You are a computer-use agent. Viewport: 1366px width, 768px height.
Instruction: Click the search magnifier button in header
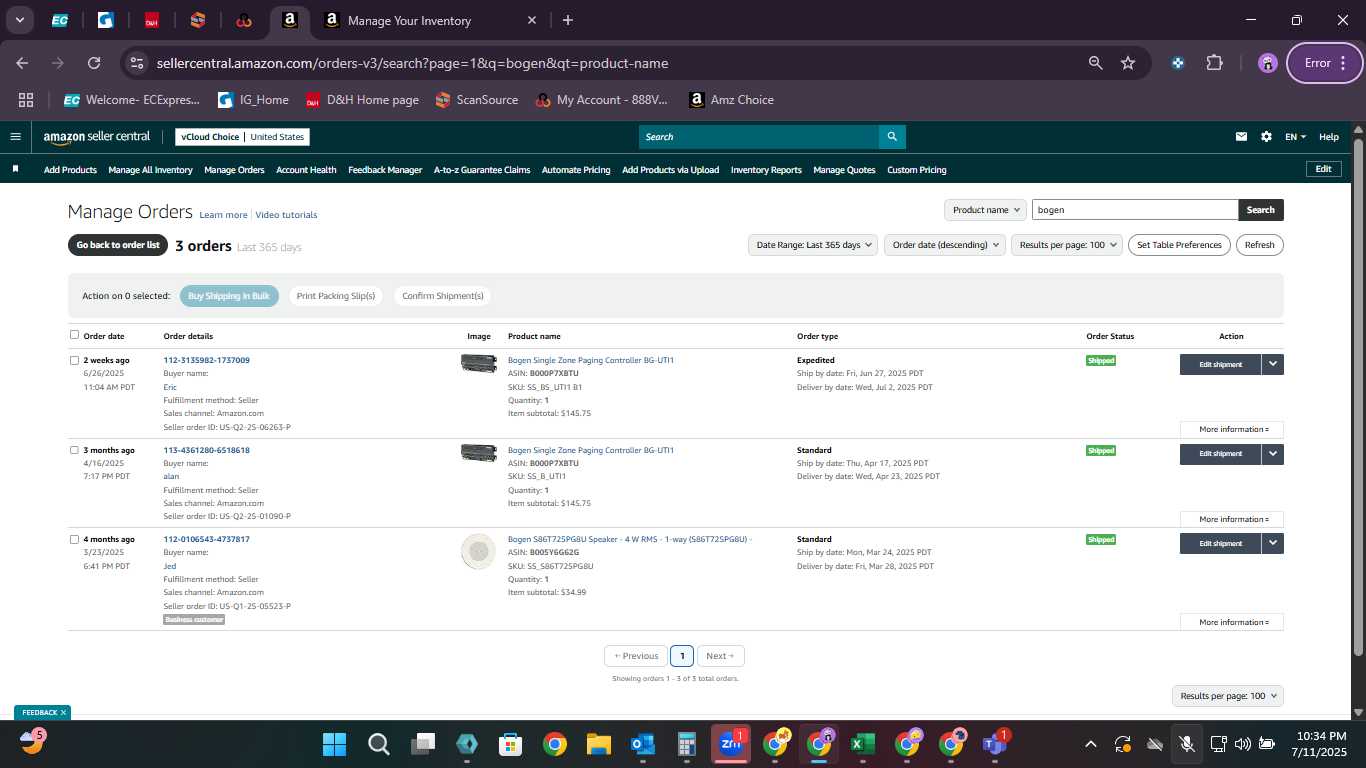(892, 137)
